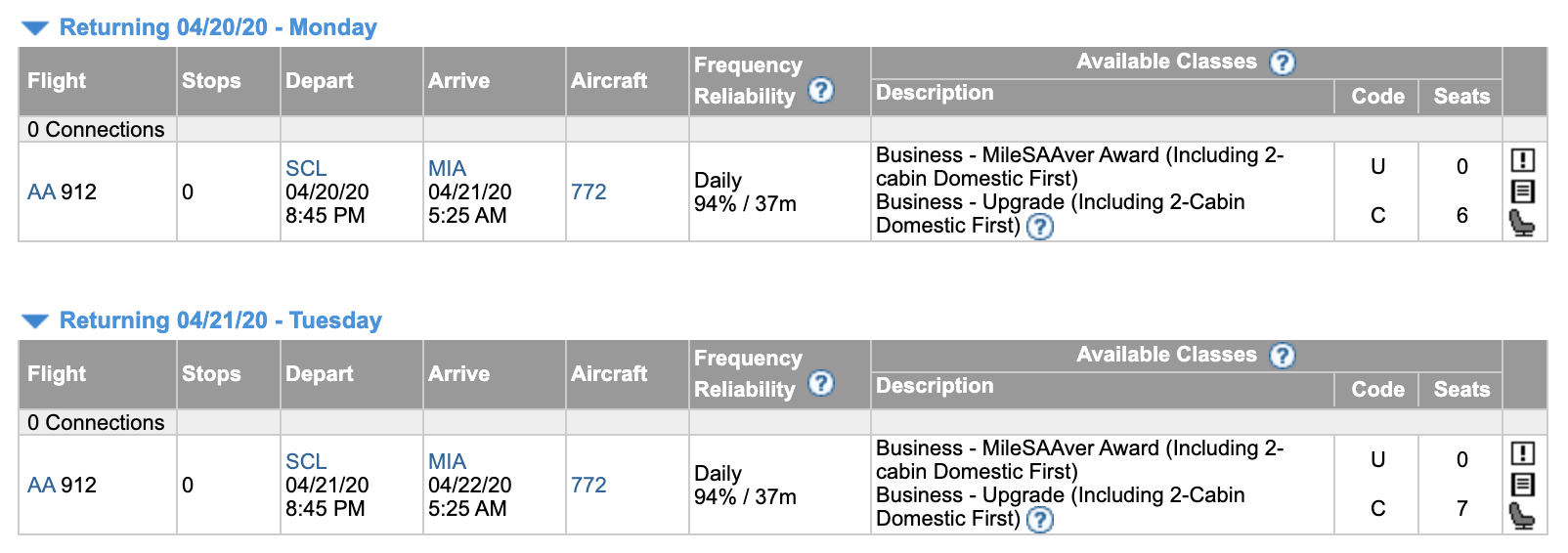The image size is (1568, 553).
Task: Open the details list icon for Monday's flight
Action: pyautogui.click(x=1523, y=191)
